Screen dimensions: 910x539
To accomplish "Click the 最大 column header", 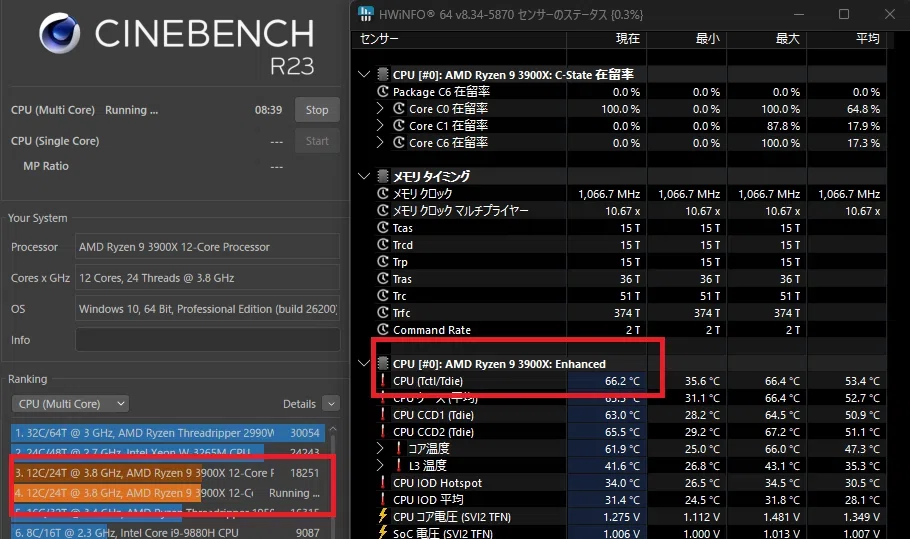I will pyautogui.click(x=788, y=38).
